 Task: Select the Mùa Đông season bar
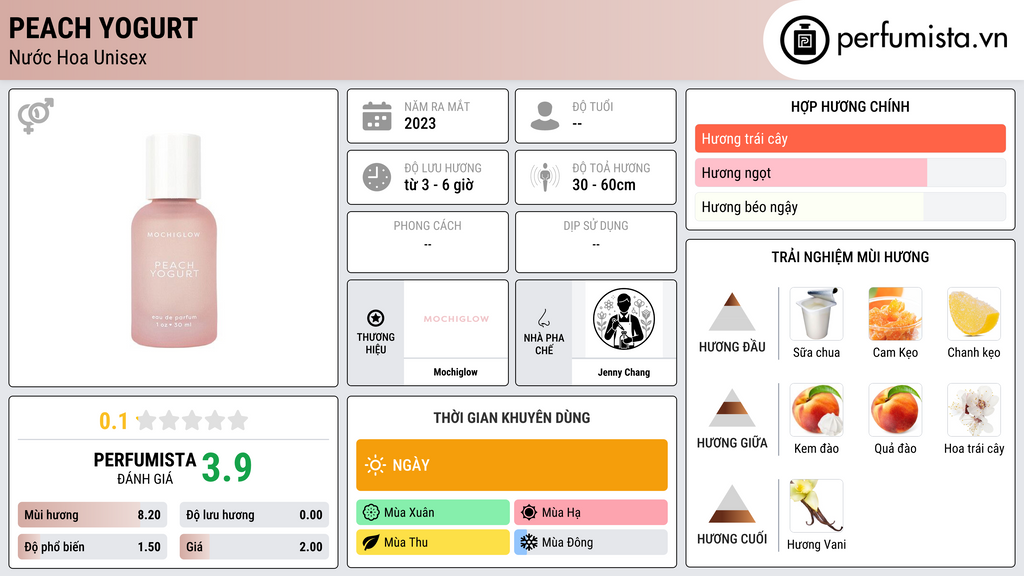(x=591, y=542)
